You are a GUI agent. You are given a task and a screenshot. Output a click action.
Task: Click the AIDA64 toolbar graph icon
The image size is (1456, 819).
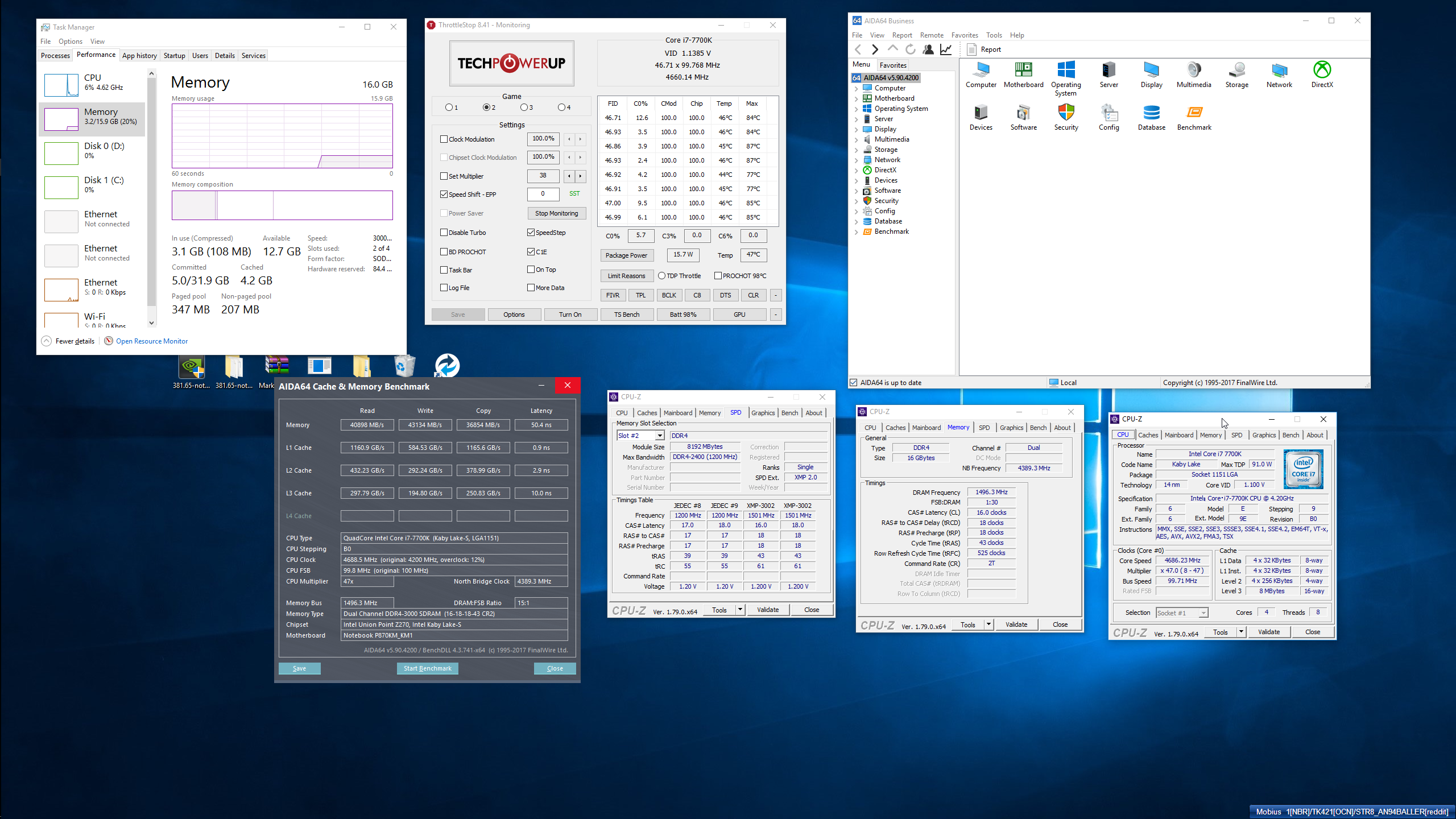pyautogui.click(x=946, y=49)
